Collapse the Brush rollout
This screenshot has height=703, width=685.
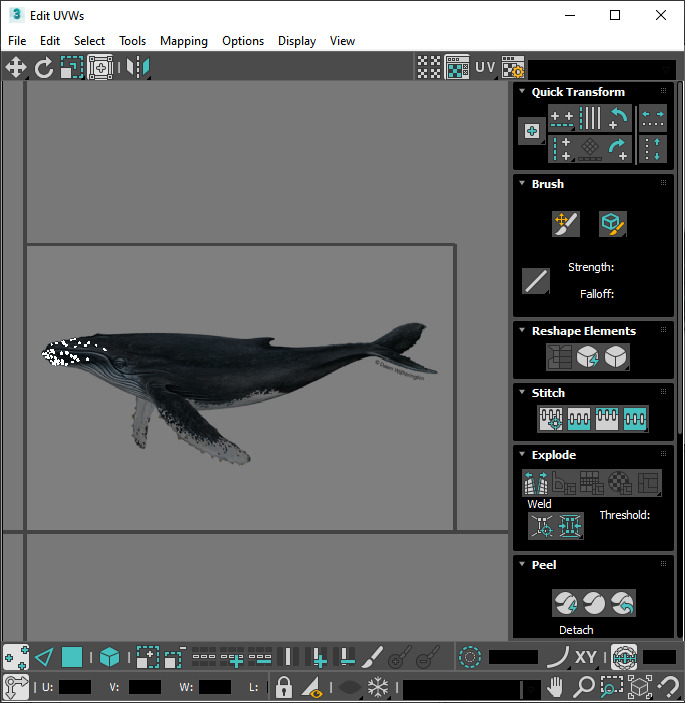point(522,183)
